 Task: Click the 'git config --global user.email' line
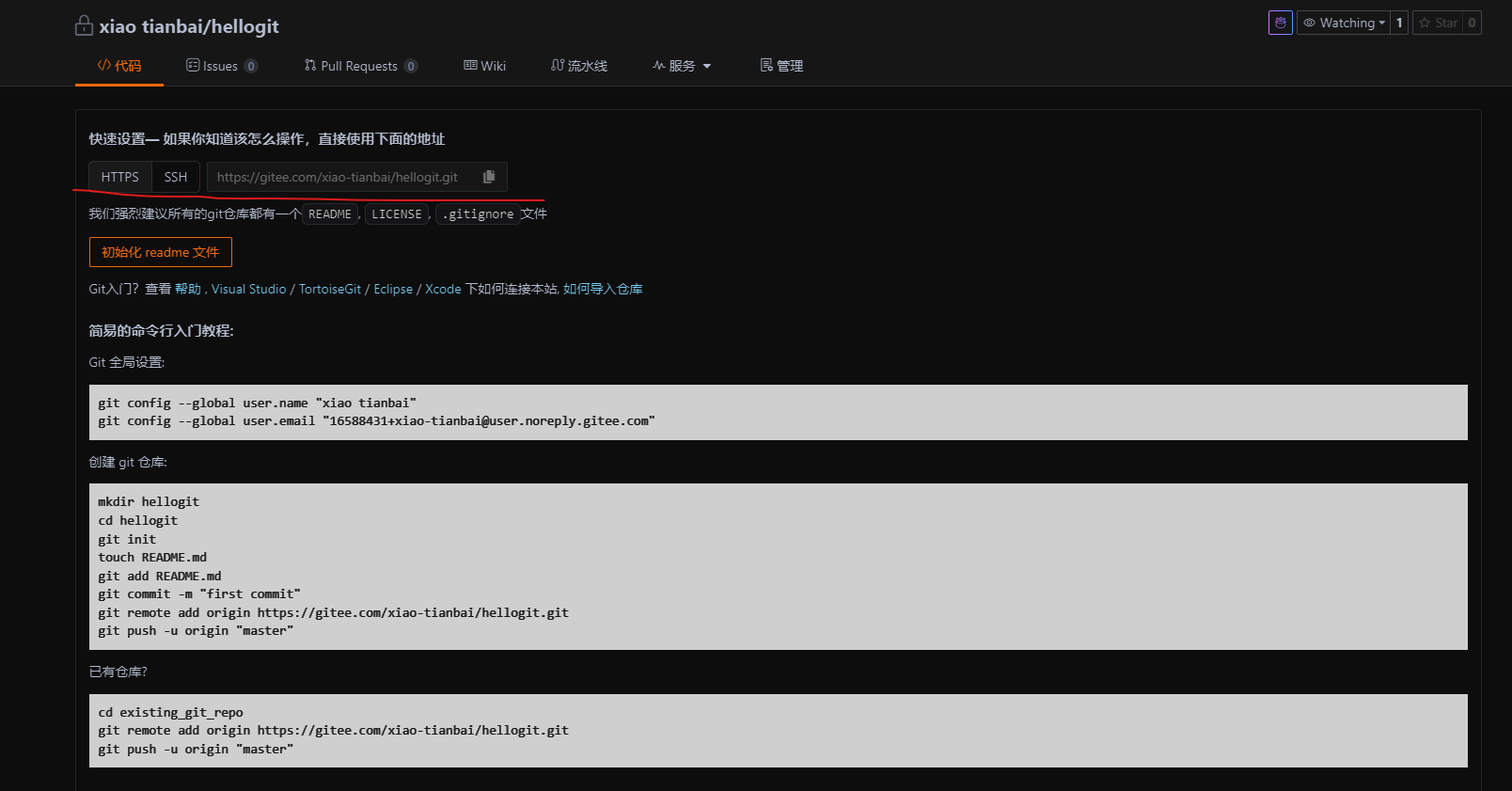click(x=376, y=421)
